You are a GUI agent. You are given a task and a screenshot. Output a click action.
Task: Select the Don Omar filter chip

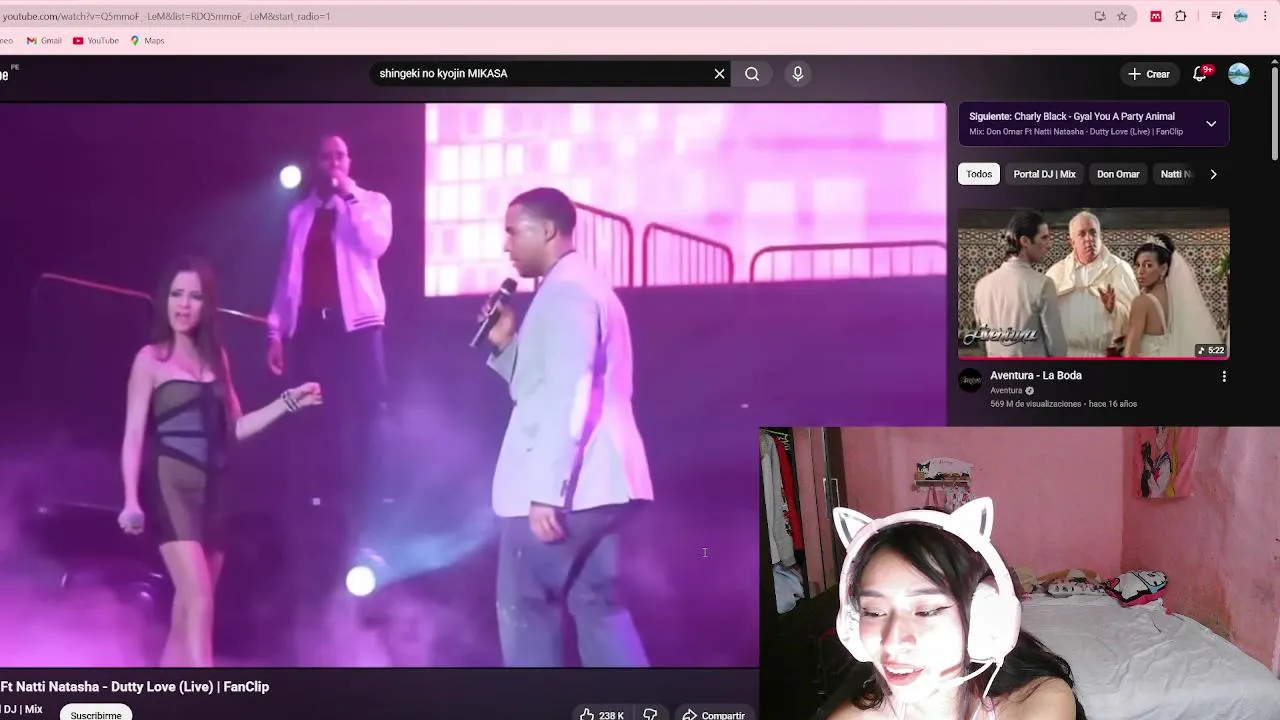tap(1118, 174)
